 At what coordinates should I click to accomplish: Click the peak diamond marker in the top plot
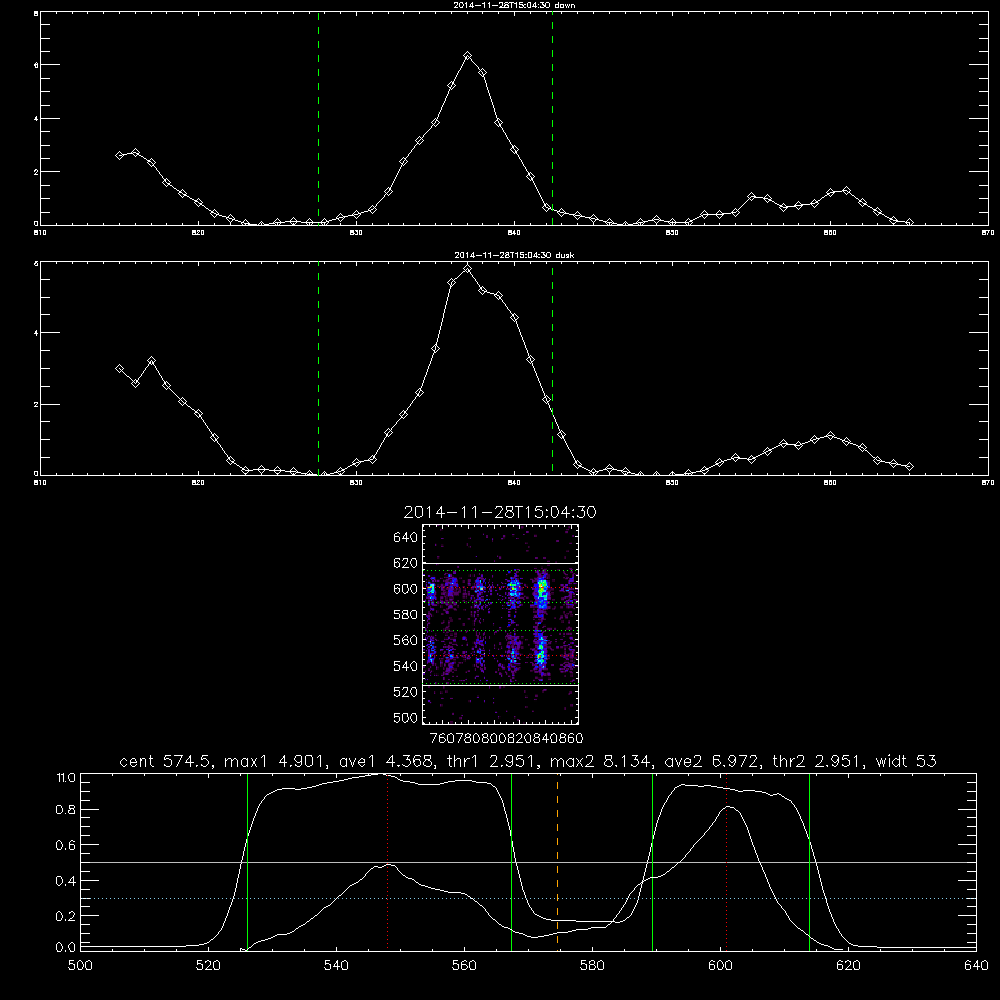point(467,56)
